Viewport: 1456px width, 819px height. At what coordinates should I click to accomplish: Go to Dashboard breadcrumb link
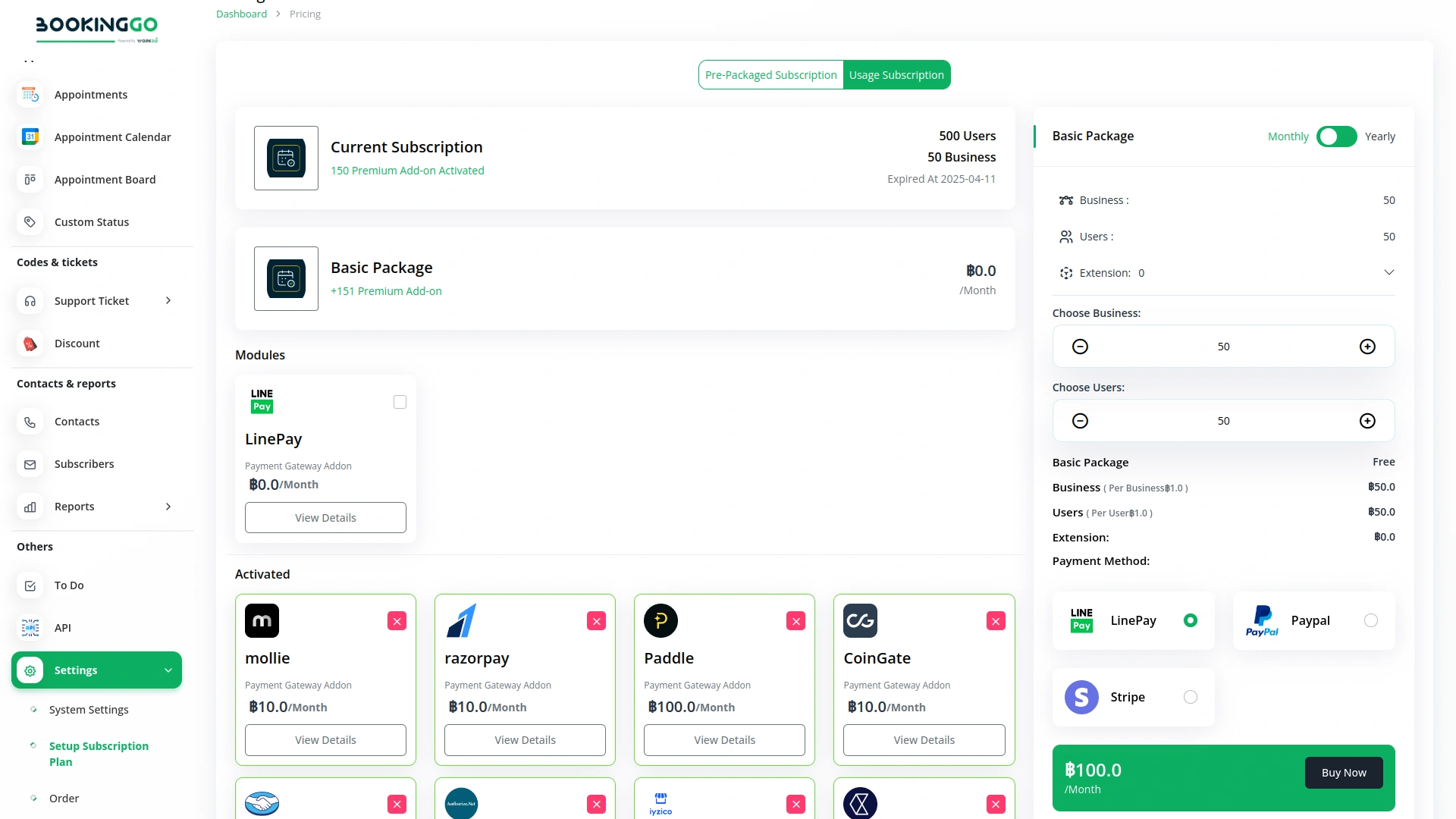(x=241, y=14)
